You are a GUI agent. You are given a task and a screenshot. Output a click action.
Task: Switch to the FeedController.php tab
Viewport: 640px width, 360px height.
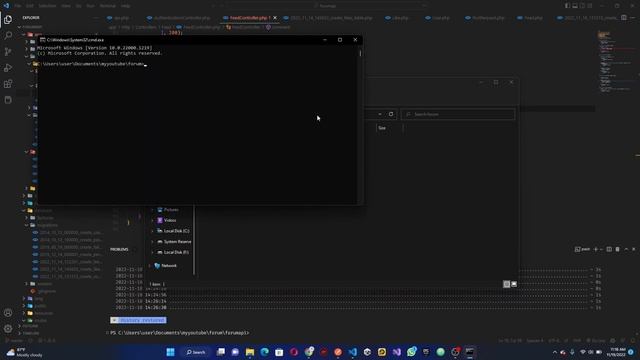tap(249, 18)
